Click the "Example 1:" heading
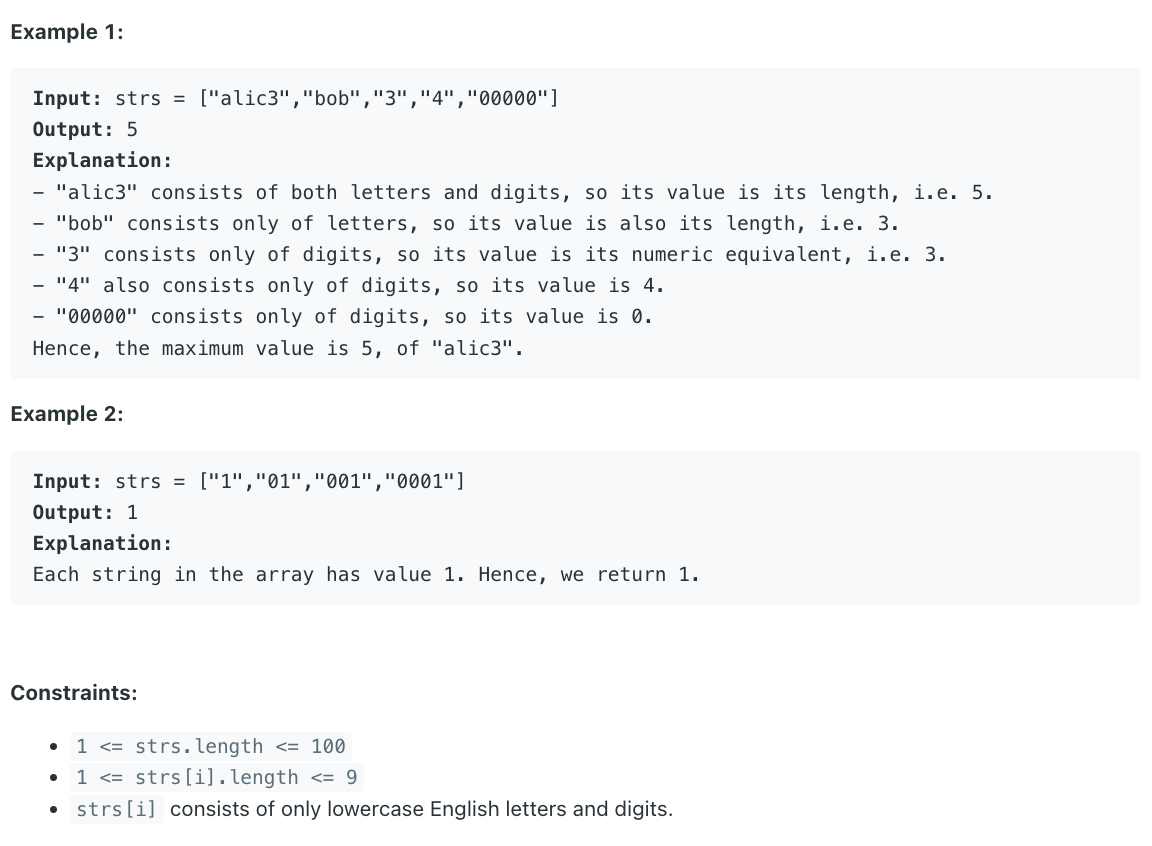Screen dimensions: 1152x846 [67, 32]
